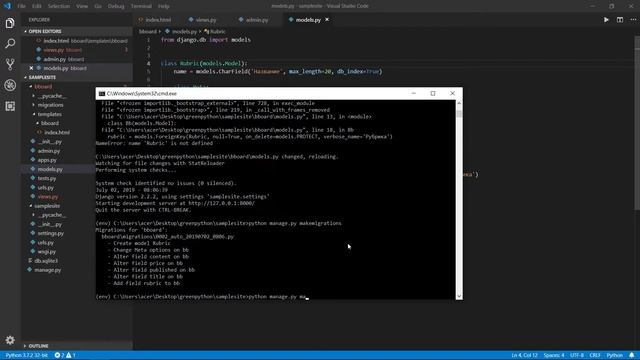This screenshot has width=640, height=360.
Task: Open admin.py in file tree
Action: point(49,151)
